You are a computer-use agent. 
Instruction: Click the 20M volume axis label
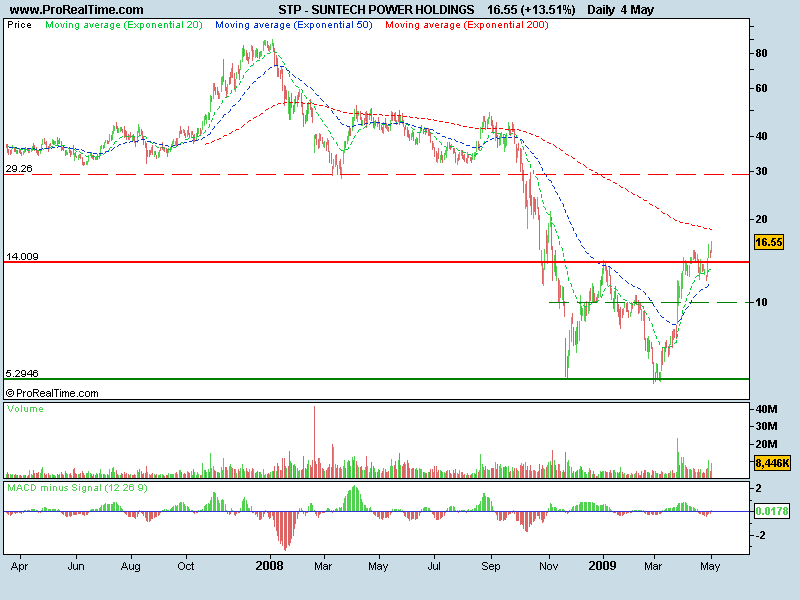[x=766, y=444]
